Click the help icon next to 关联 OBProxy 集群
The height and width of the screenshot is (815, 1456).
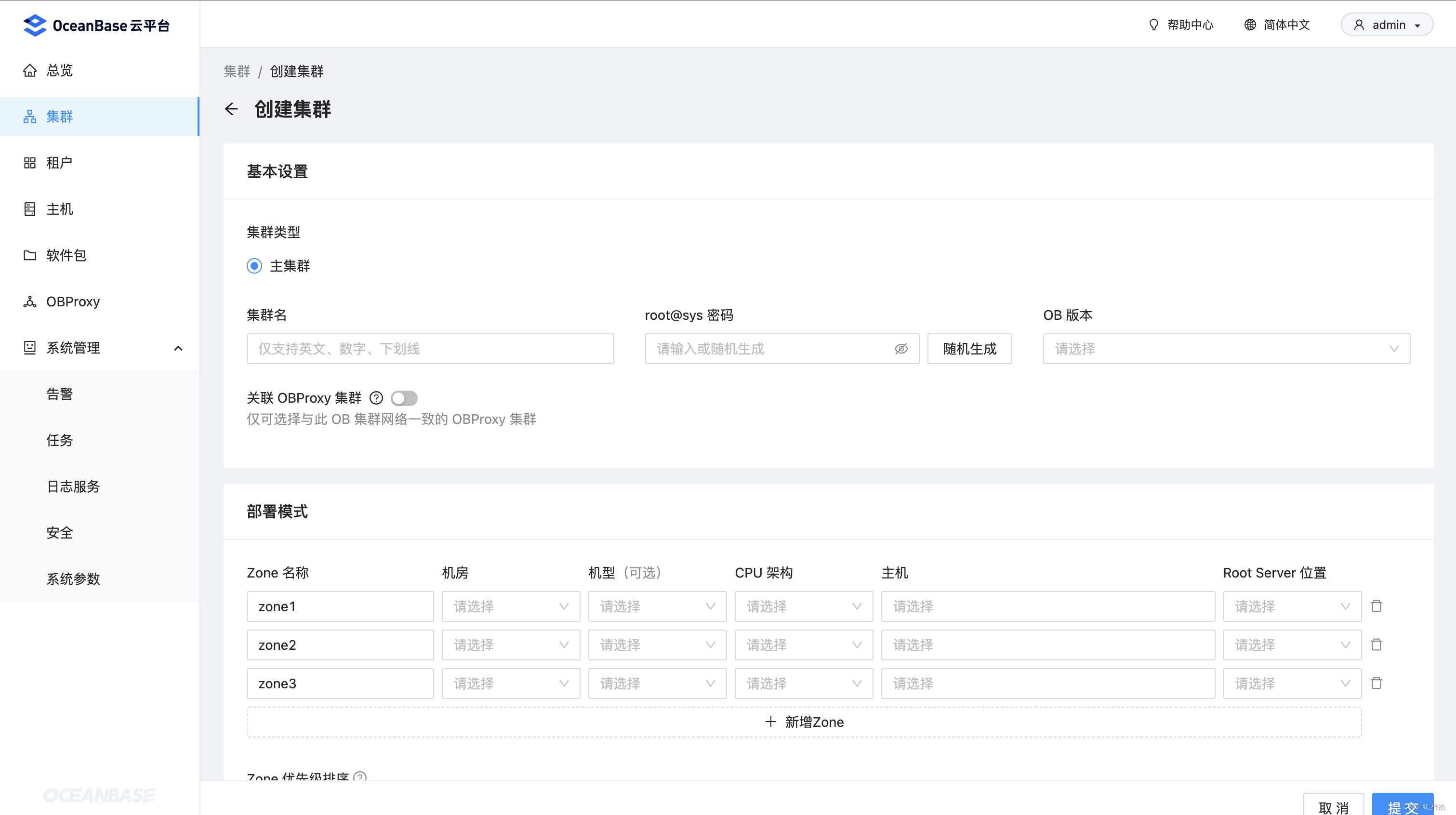(x=376, y=398)
